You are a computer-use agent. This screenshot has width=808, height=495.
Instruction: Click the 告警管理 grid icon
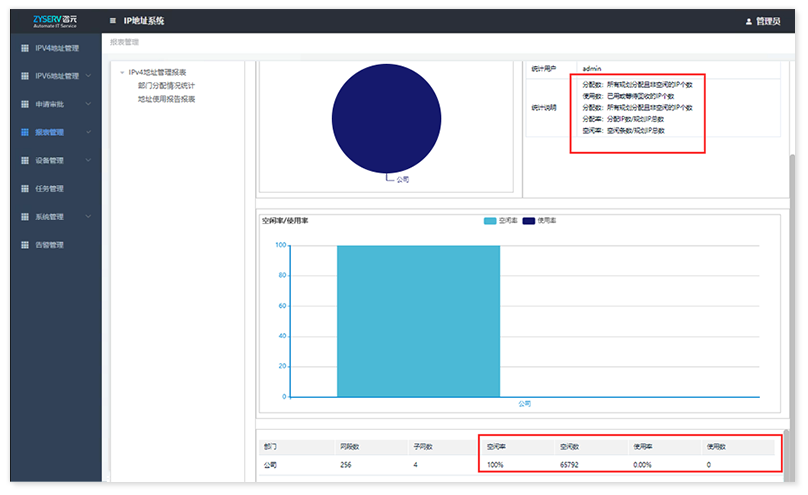[x=24, y=245]
